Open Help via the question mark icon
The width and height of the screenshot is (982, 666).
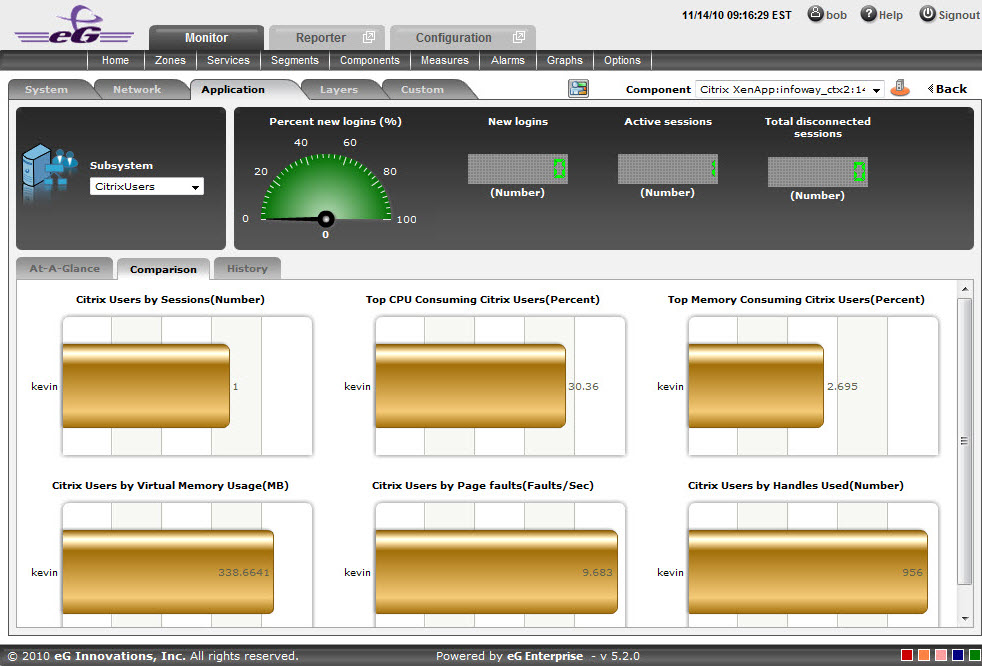click(869, 14)
